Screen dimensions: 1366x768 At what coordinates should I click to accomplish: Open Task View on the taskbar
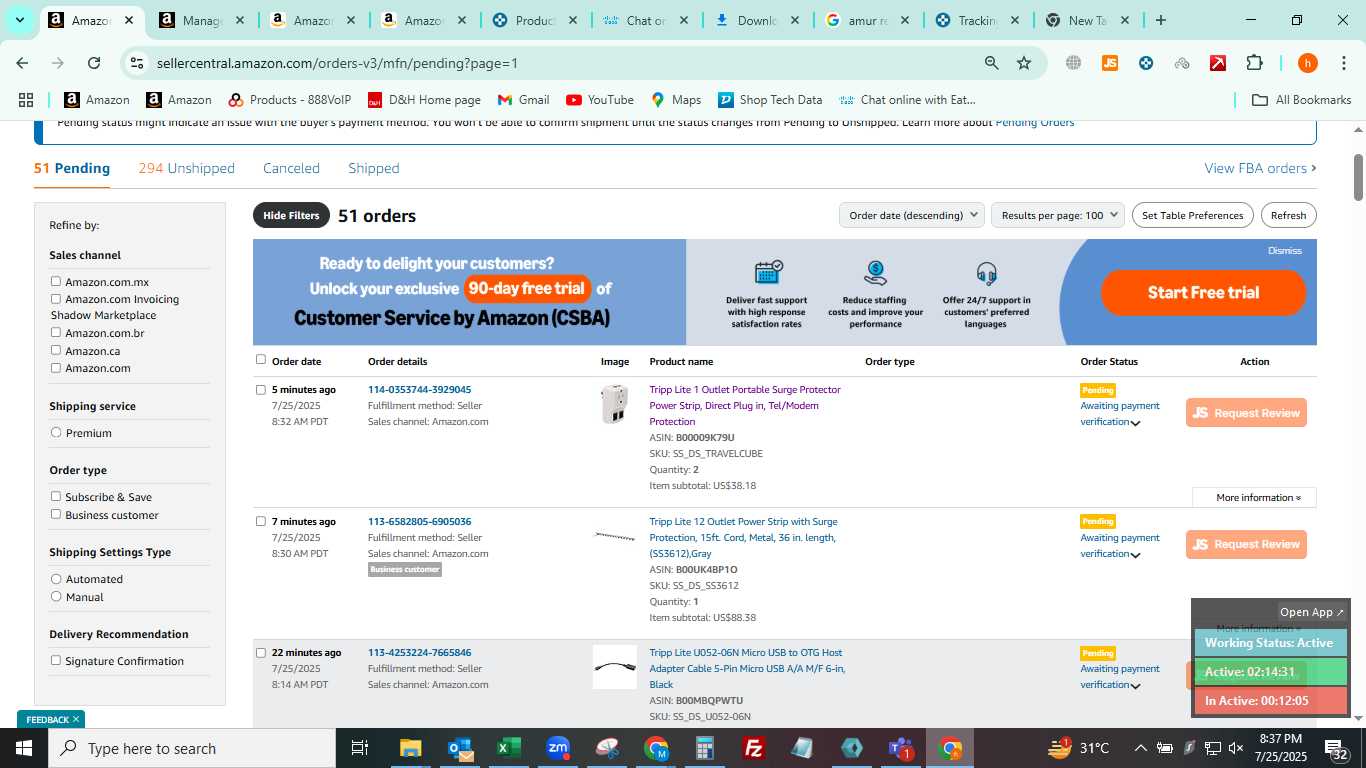pos(360,748)
